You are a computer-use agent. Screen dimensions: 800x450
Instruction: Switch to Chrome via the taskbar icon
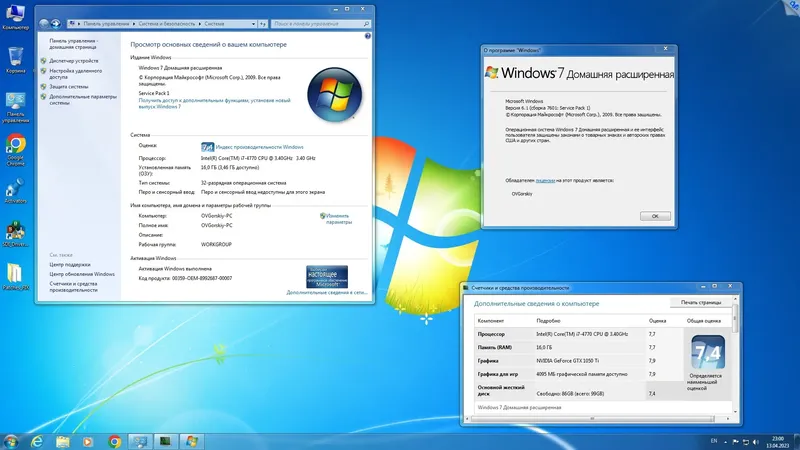(114, 441)
